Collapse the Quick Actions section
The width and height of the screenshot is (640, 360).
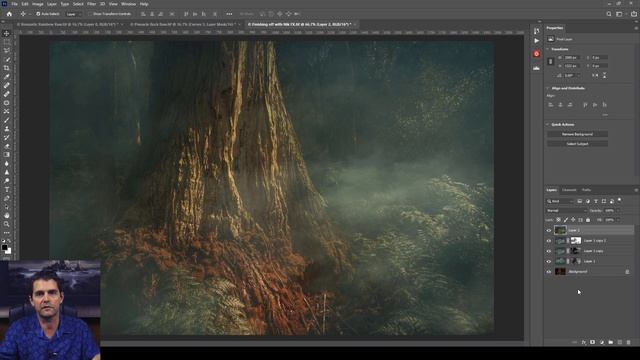pyautogui.click(x=548, y=124)
